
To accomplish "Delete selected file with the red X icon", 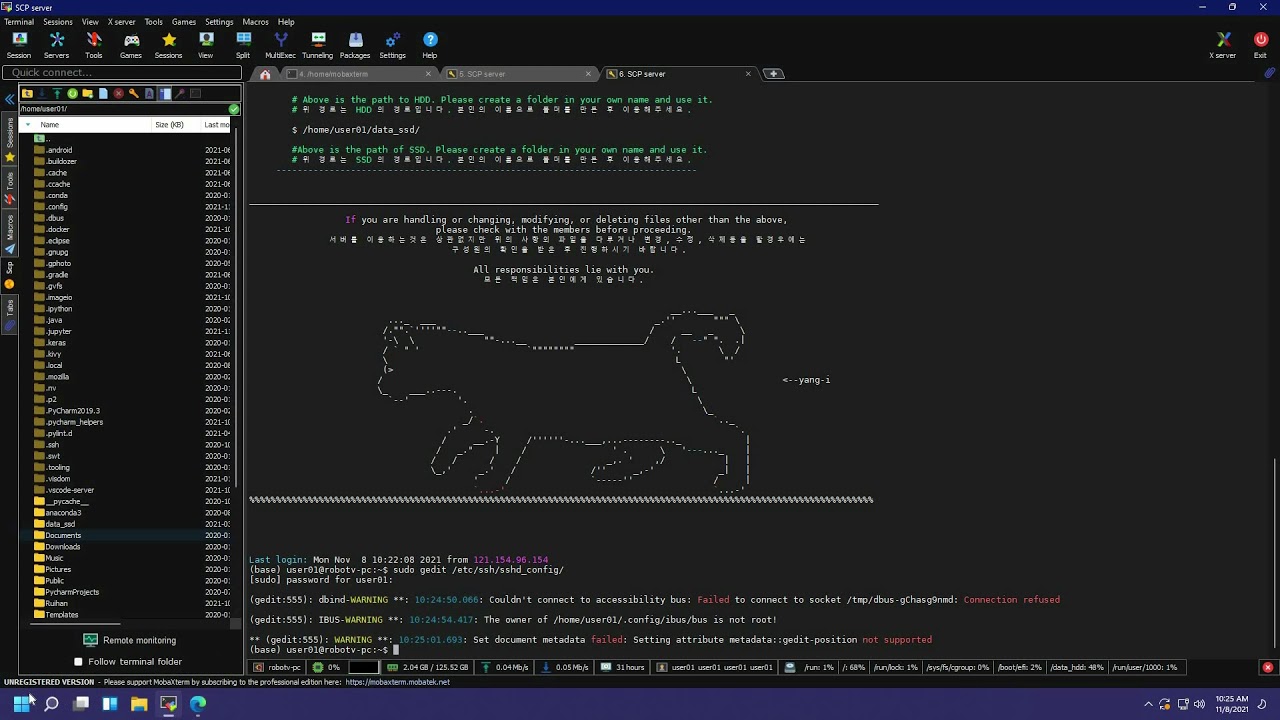I will (118, 93).
